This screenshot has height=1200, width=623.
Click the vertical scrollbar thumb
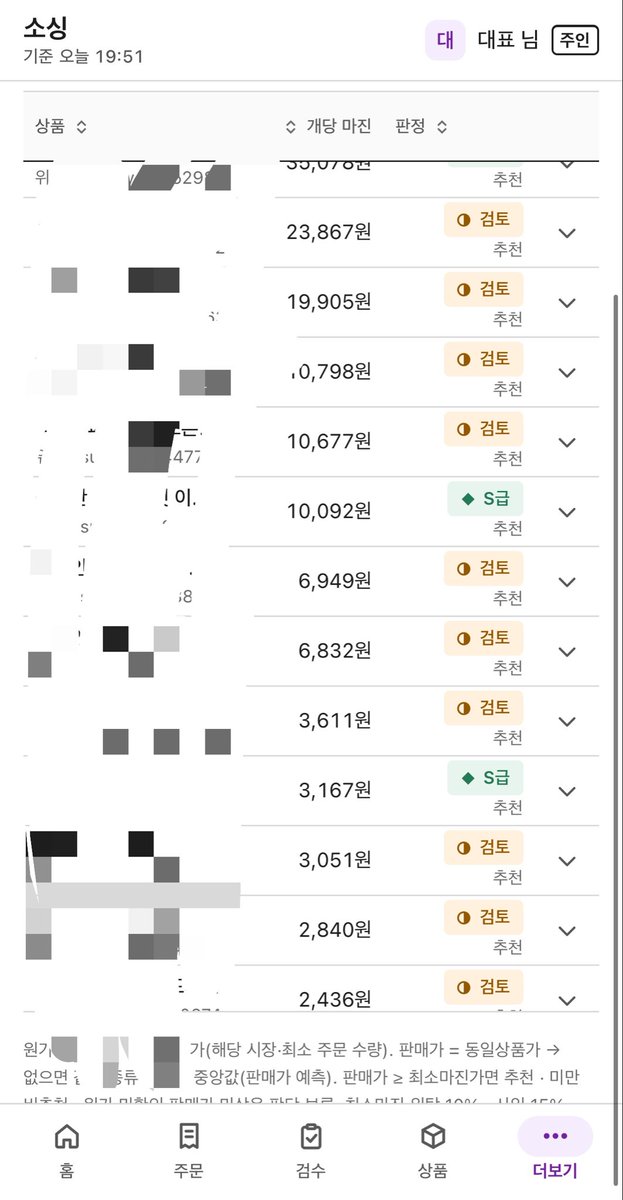617,640
